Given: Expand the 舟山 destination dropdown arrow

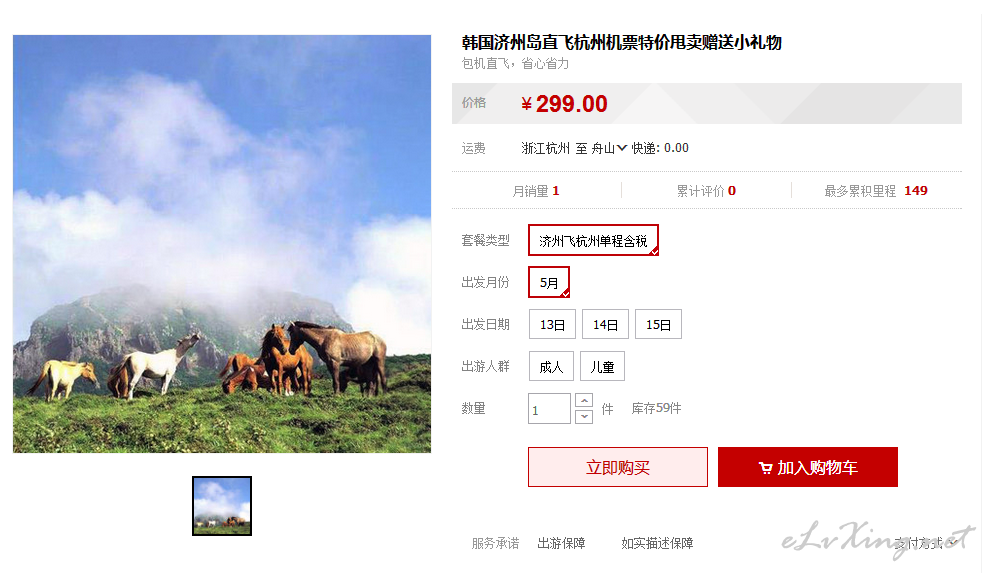Looking at the screenshot, I should tap(622, 148).
